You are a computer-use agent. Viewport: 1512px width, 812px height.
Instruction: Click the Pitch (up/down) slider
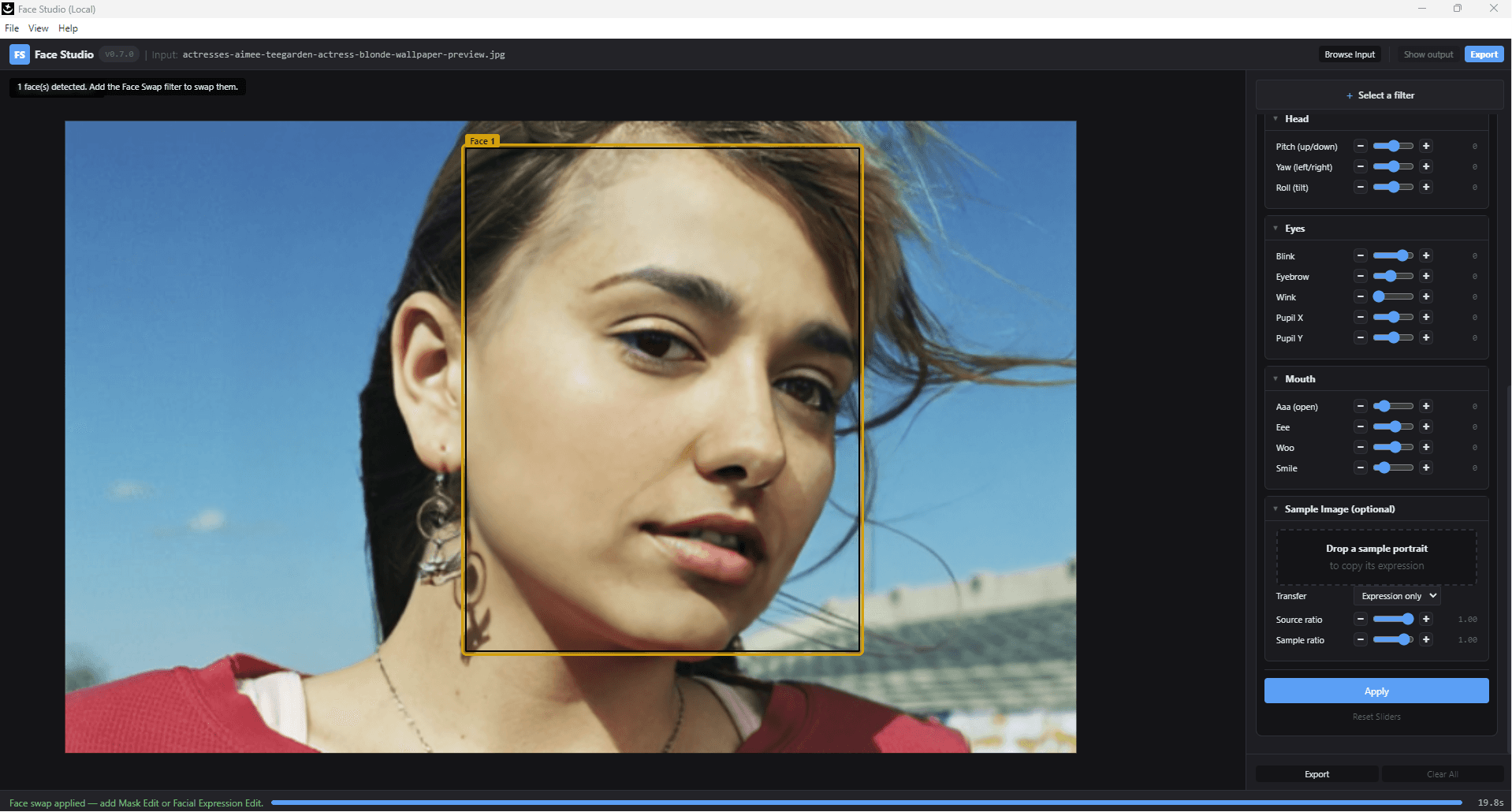click(1393, 147)
